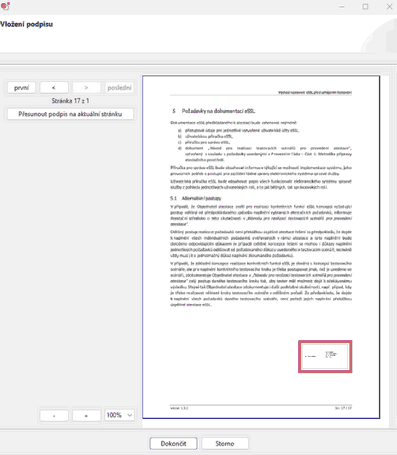Screen dimensions: 397x455
Task: Zoom out with the minus button
Action: coord(54,415)
